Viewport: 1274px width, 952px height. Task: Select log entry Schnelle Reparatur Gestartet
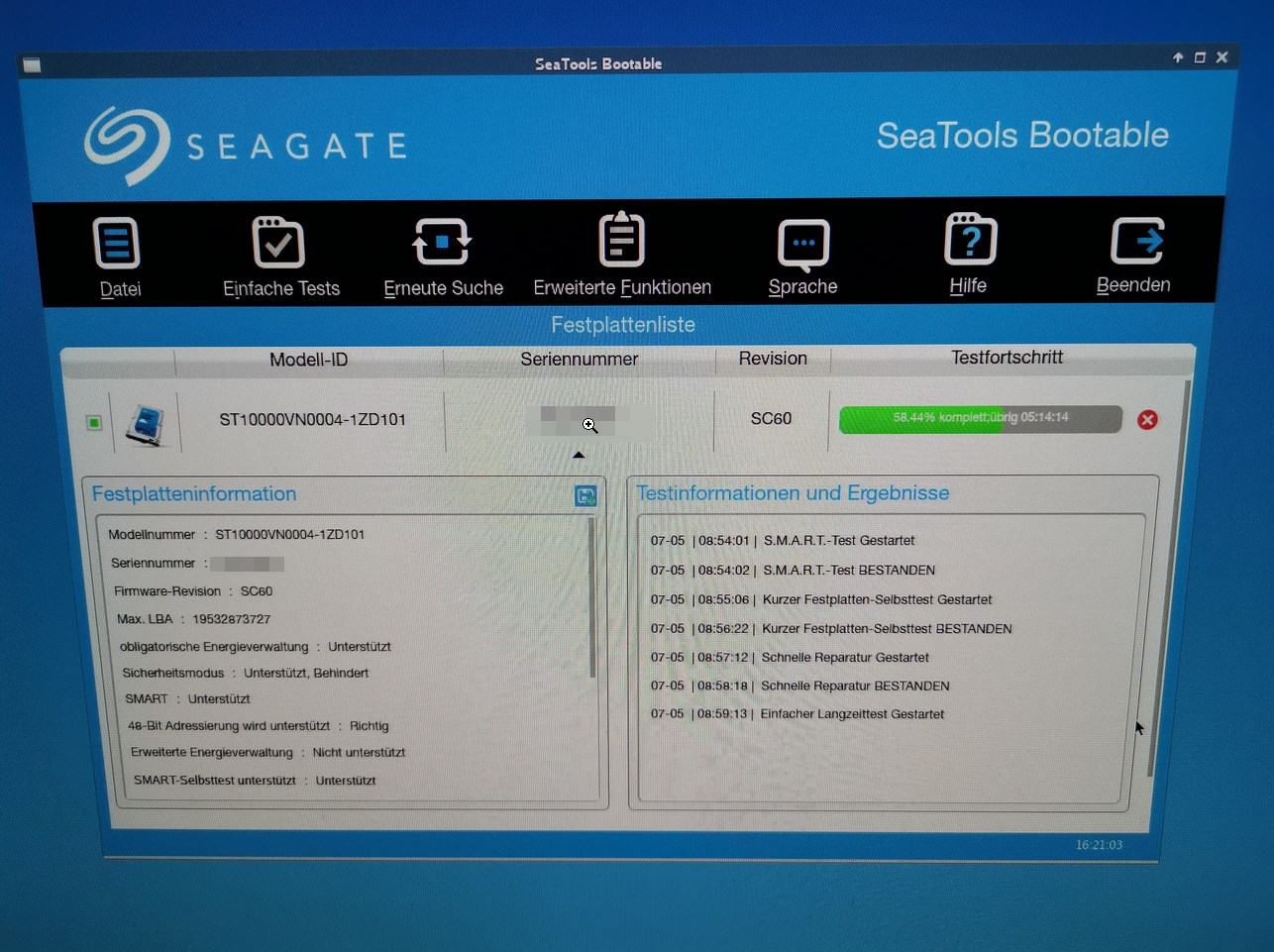coord(790,658)
